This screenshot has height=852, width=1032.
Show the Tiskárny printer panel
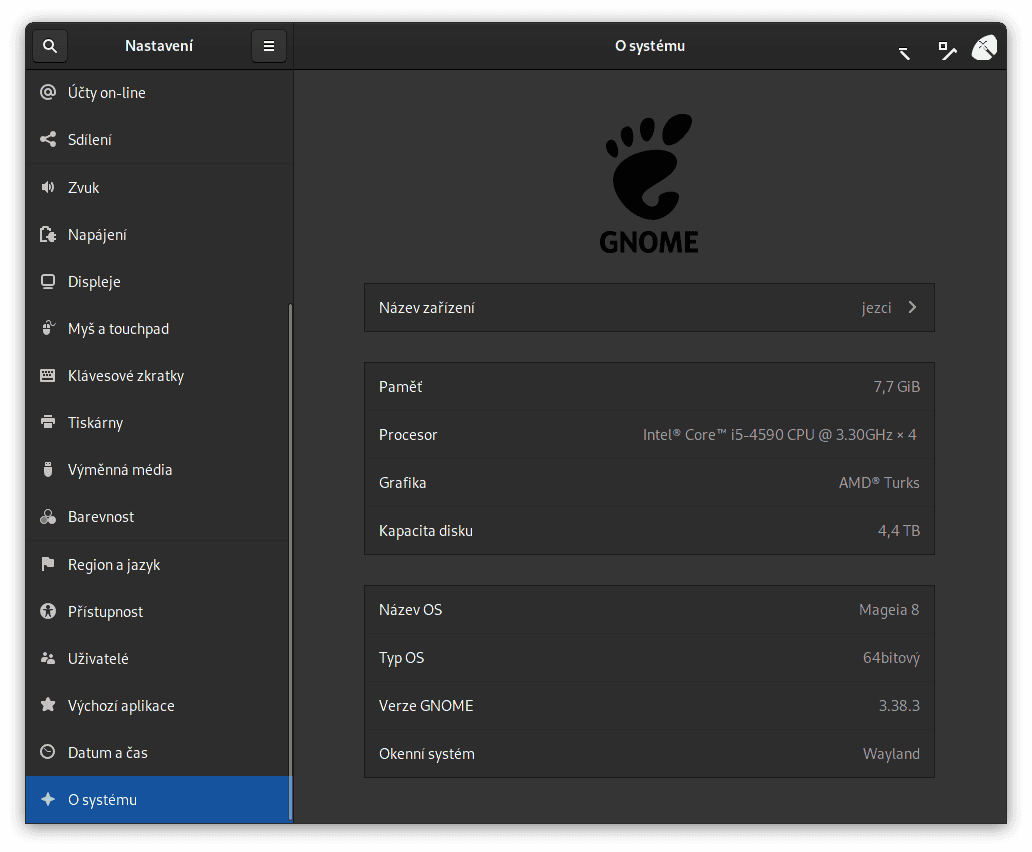(159, 423)
